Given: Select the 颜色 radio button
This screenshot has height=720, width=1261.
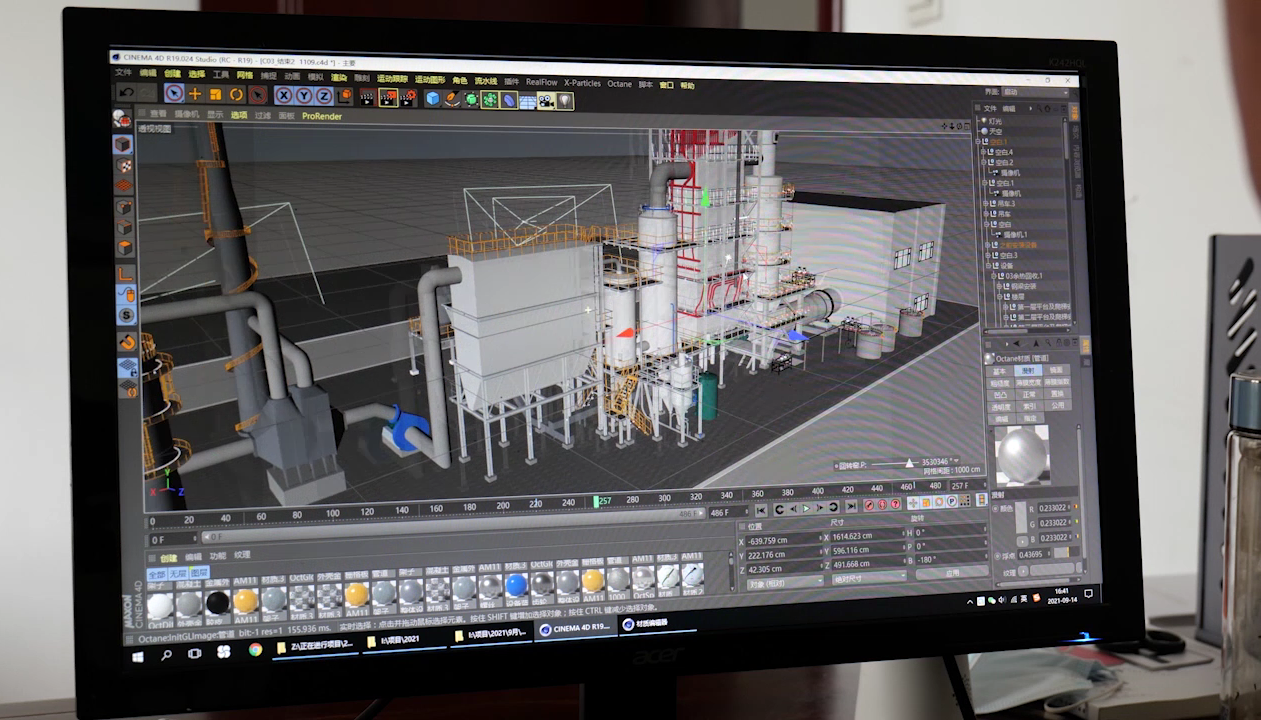Looking at the screenshot, I should (996, 508).
